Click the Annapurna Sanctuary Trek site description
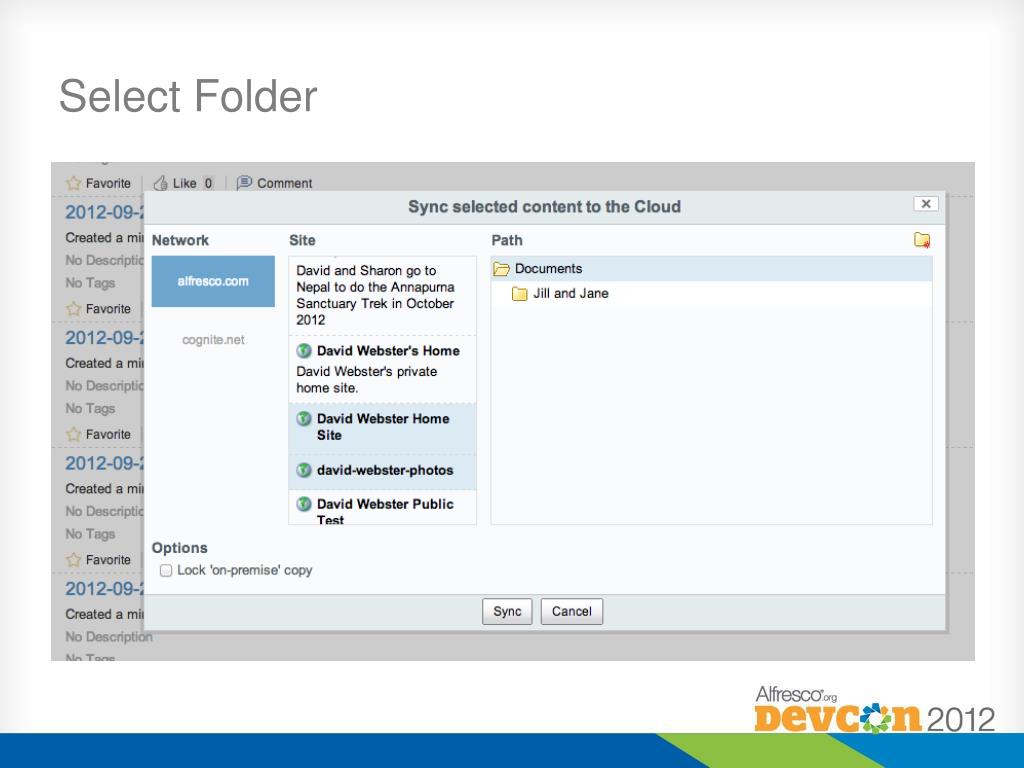The height and width of the screenshot is (768, 1024). click(x=376, y=295)
